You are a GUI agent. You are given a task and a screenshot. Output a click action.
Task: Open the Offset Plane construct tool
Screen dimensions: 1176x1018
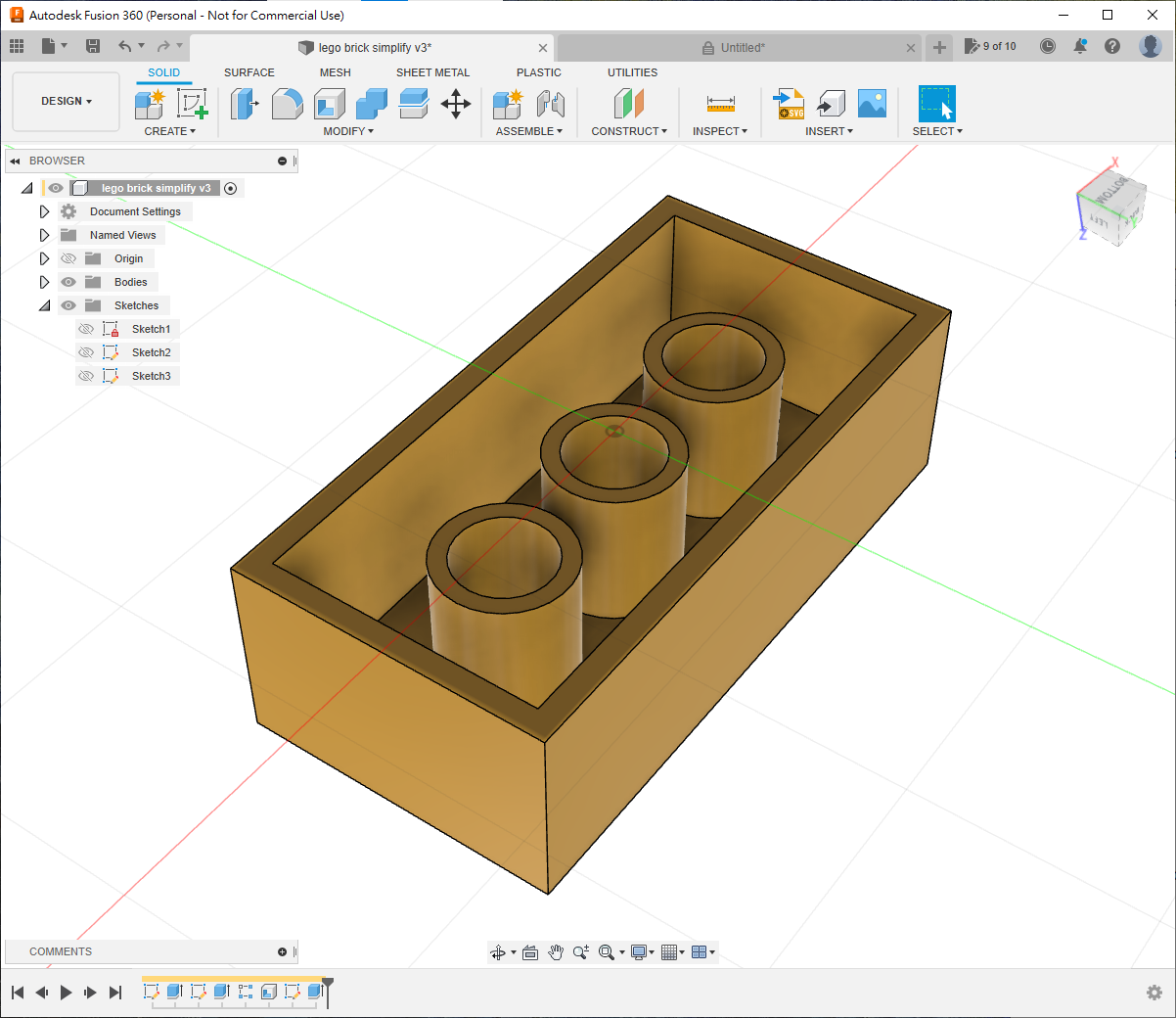[629, 104]
